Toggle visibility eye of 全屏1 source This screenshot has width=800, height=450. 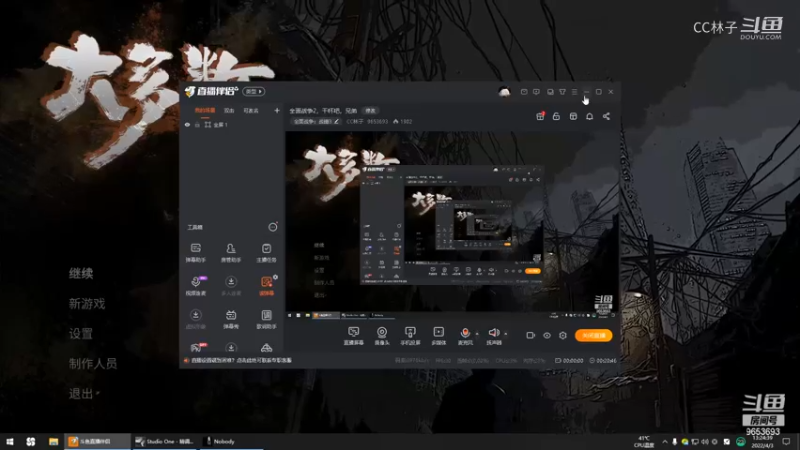[x=187, y=124]
